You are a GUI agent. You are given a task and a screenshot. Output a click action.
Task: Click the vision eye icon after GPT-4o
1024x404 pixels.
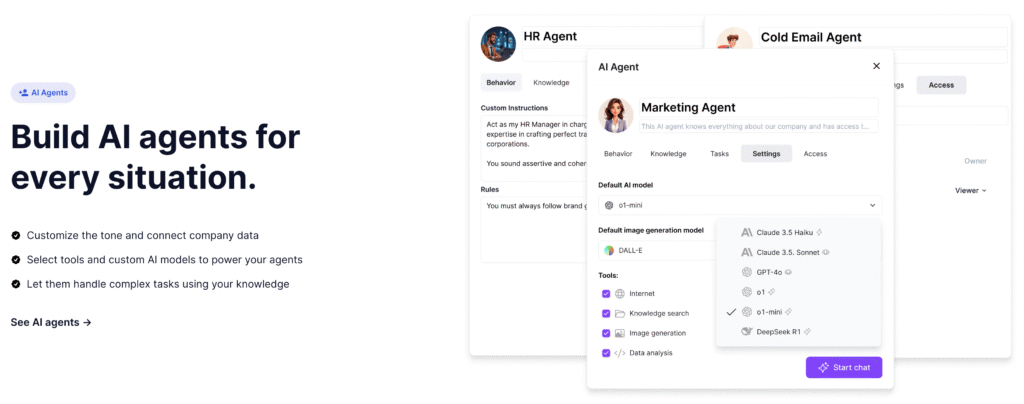(788, 272)
